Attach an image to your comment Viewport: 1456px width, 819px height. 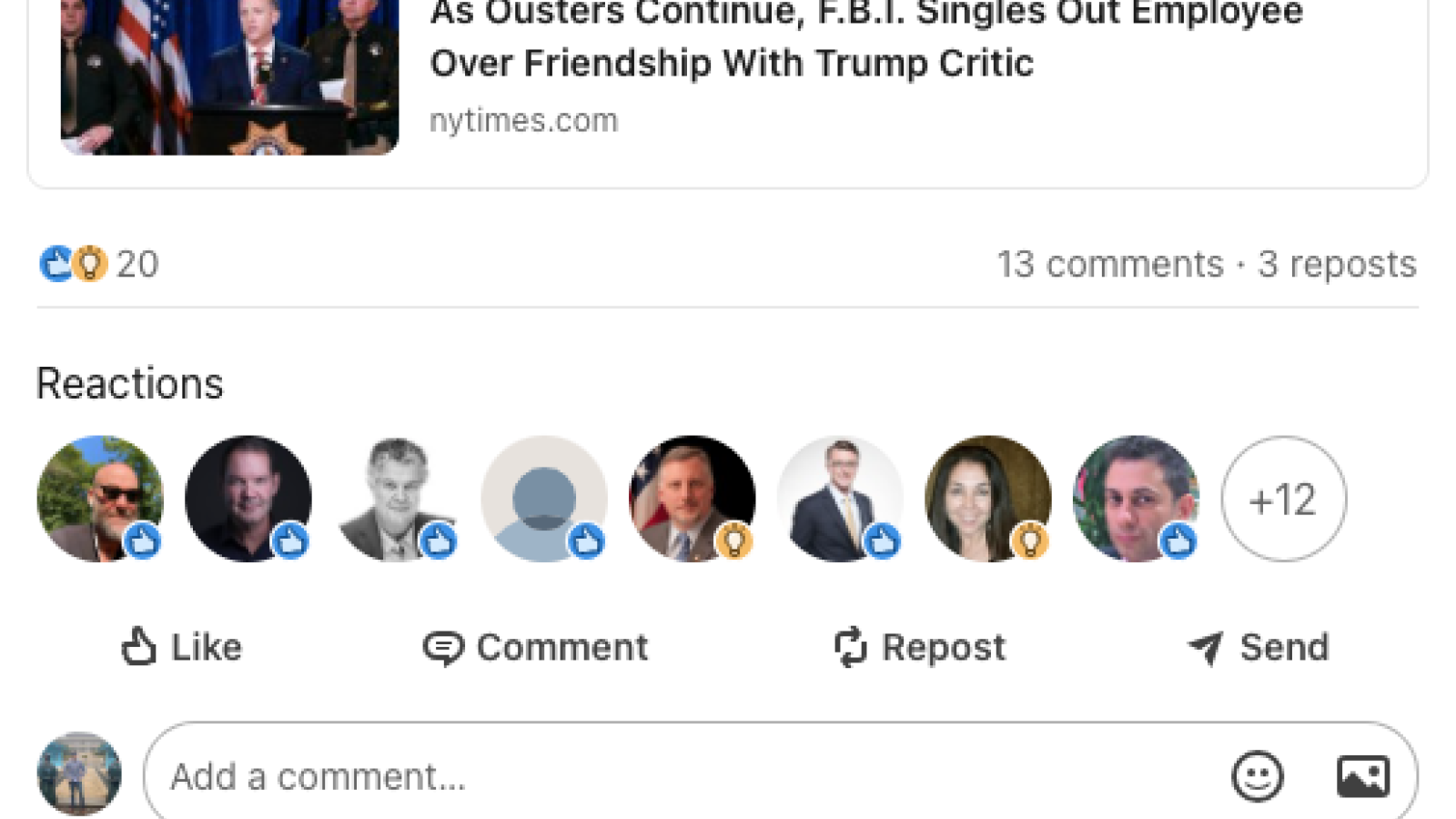1362,776
